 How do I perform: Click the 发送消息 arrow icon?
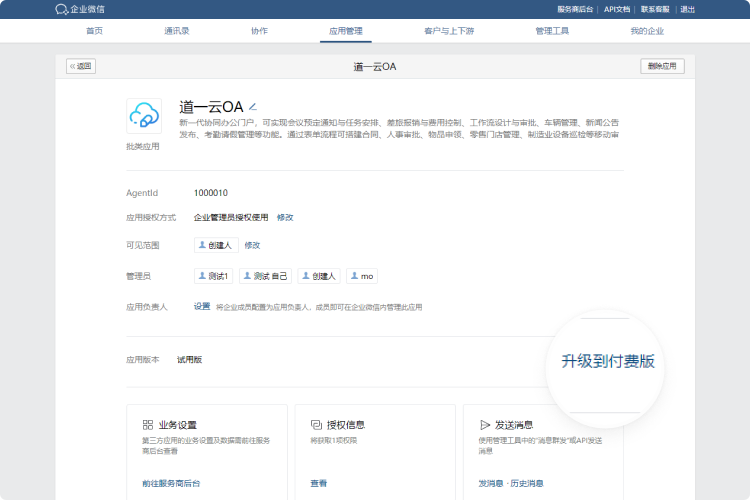coord(485,424)
